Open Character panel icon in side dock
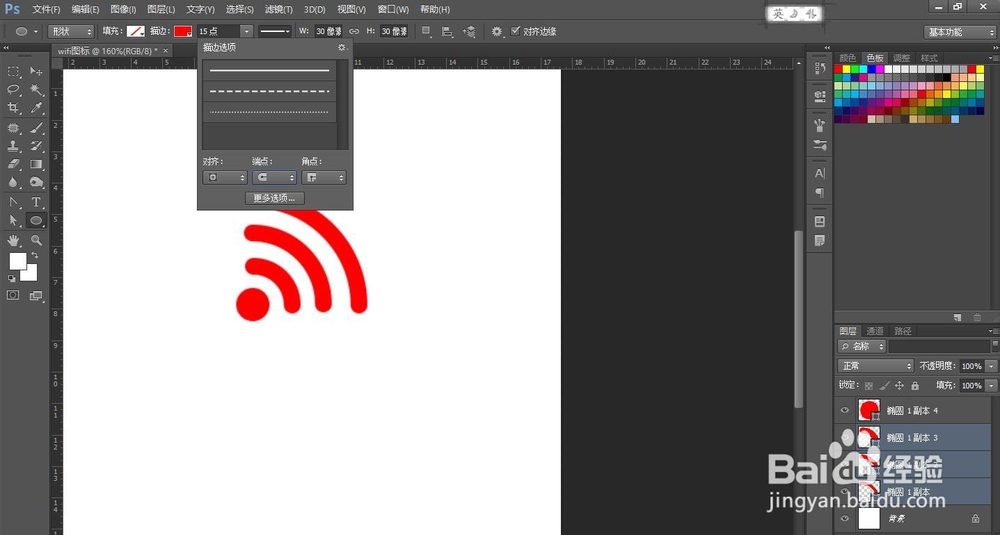Image resolution: width=1000 pixels, height=535 pixels. pyautogui.click(x=820, y=173)
